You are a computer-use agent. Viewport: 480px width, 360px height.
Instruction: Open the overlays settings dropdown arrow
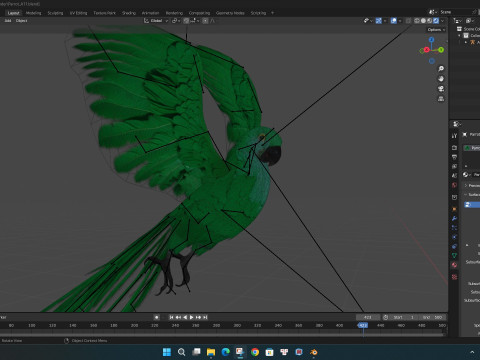(x=400, y=21)
